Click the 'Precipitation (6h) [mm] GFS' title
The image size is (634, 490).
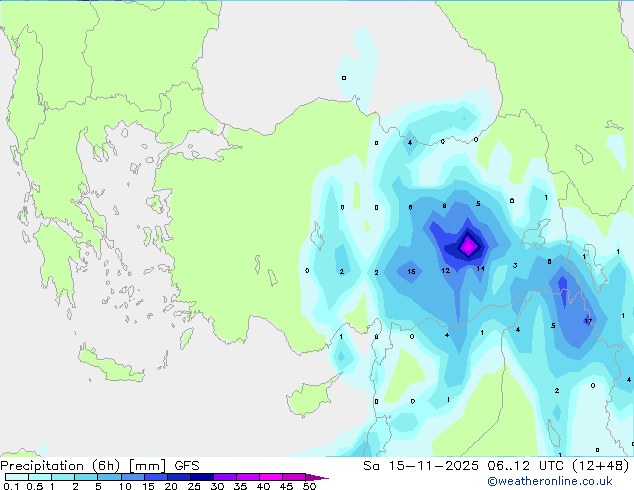(x=100, y=466)
